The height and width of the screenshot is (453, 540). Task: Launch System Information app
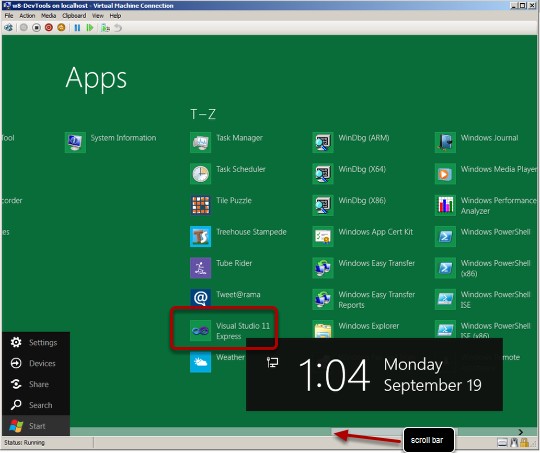(110, 142)
